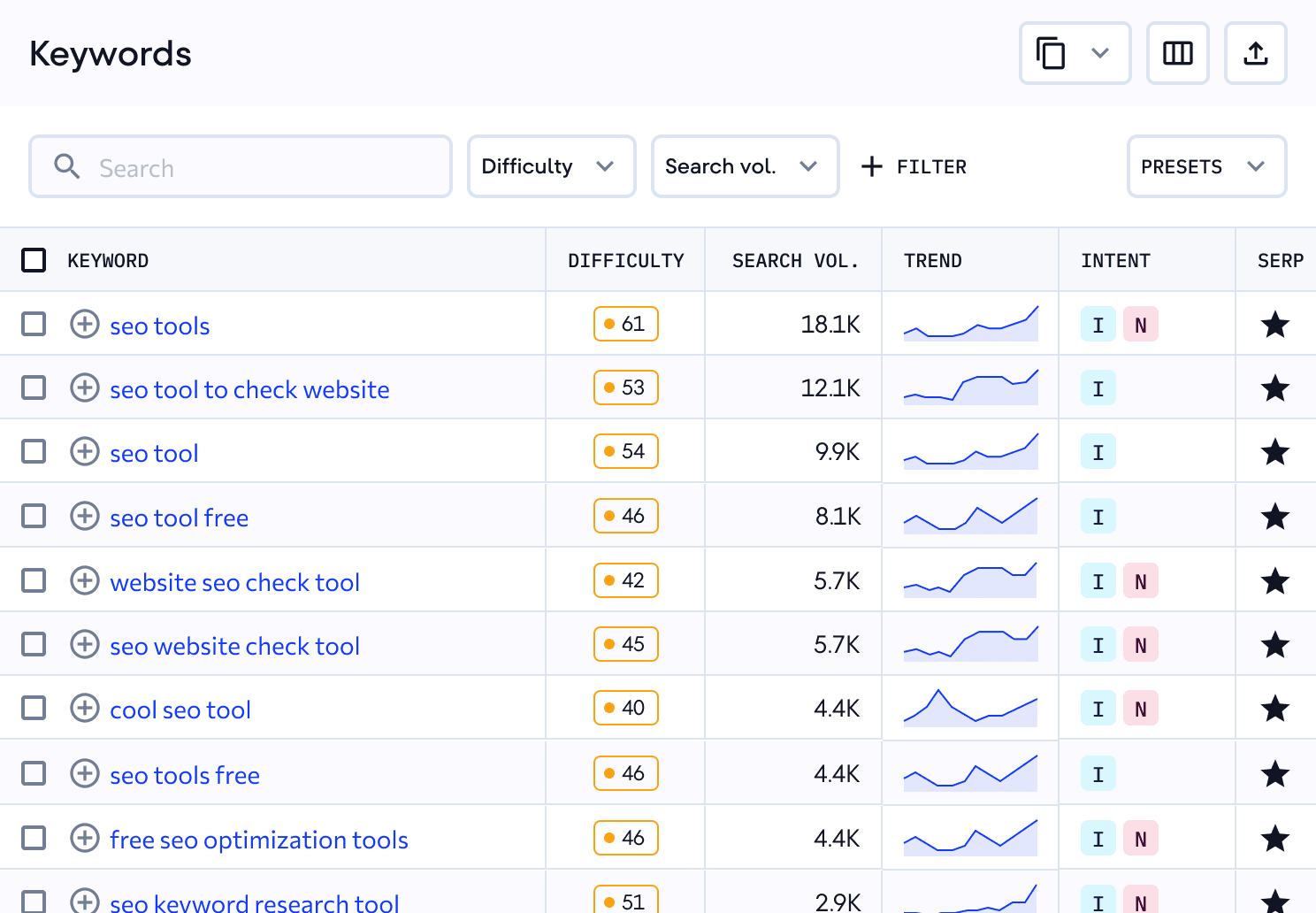Viewport: 1316px width, 913px height.
Task: View SERP star for 'seo tool to check website'
Action: [x=1275, y=388]
